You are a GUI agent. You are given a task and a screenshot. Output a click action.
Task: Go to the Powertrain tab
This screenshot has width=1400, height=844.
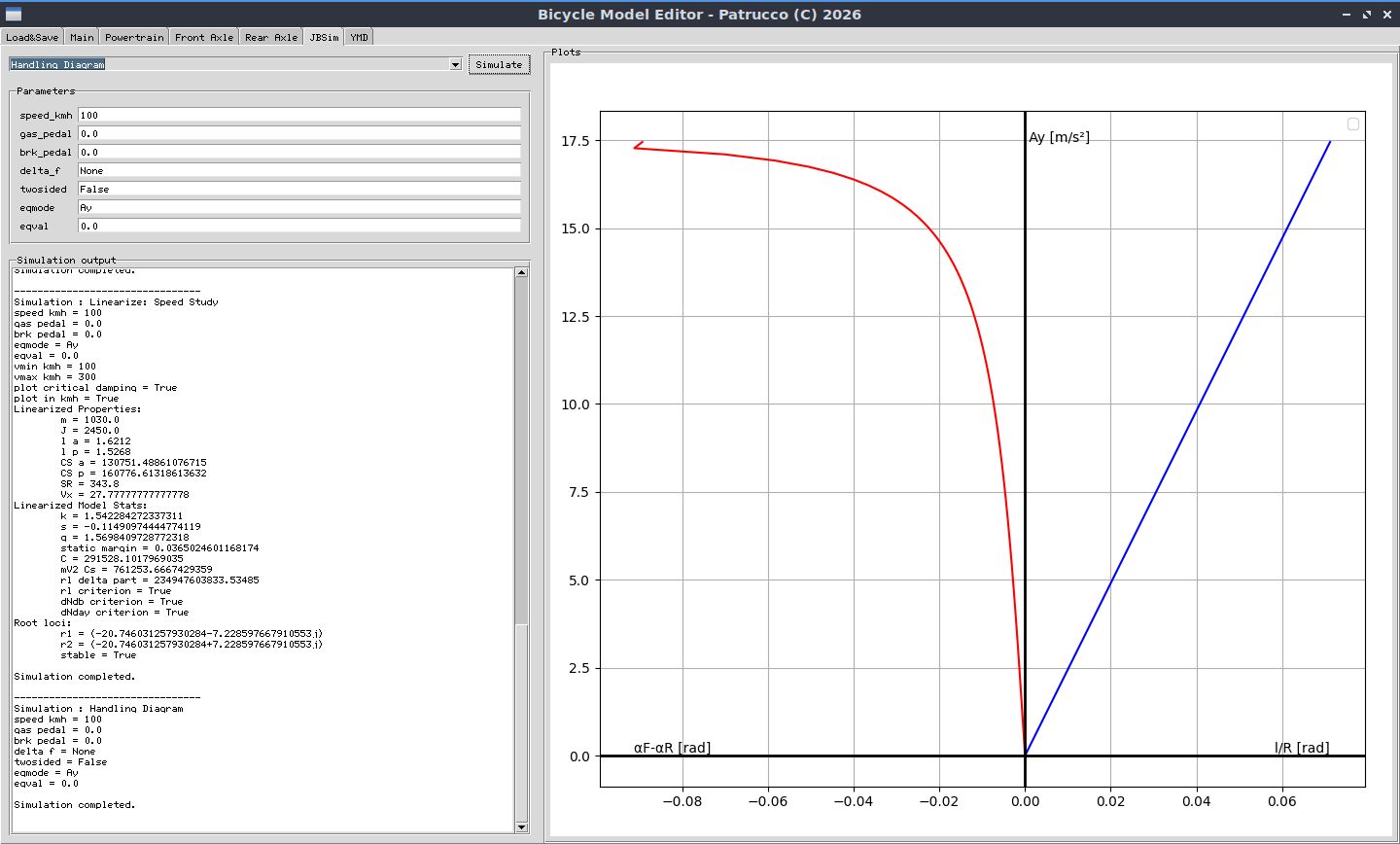click(x=134, y=37)
